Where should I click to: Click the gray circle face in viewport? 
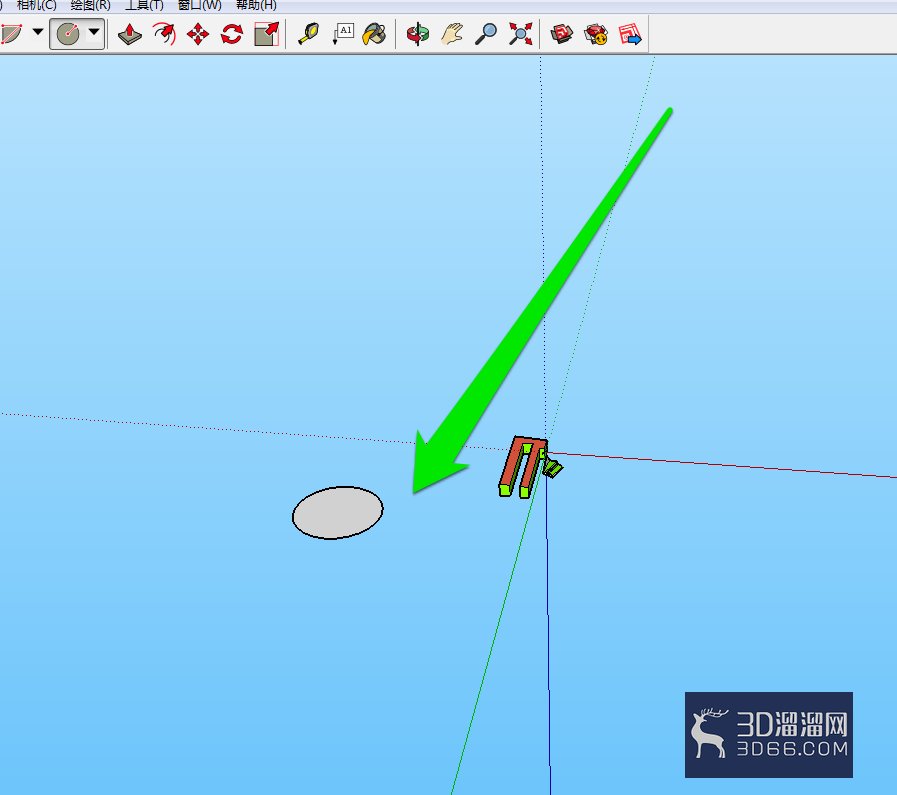338,512
